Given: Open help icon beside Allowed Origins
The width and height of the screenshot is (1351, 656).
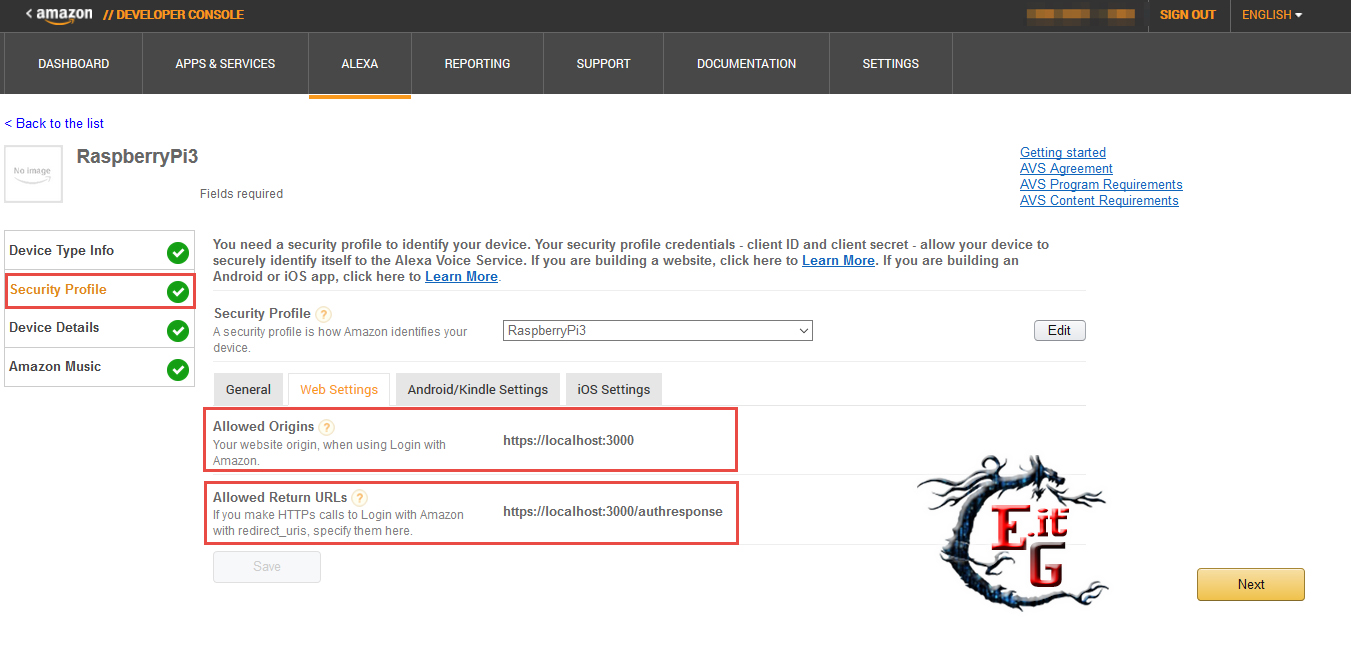Looking at the screenshot, I should (x=326, y=427).
